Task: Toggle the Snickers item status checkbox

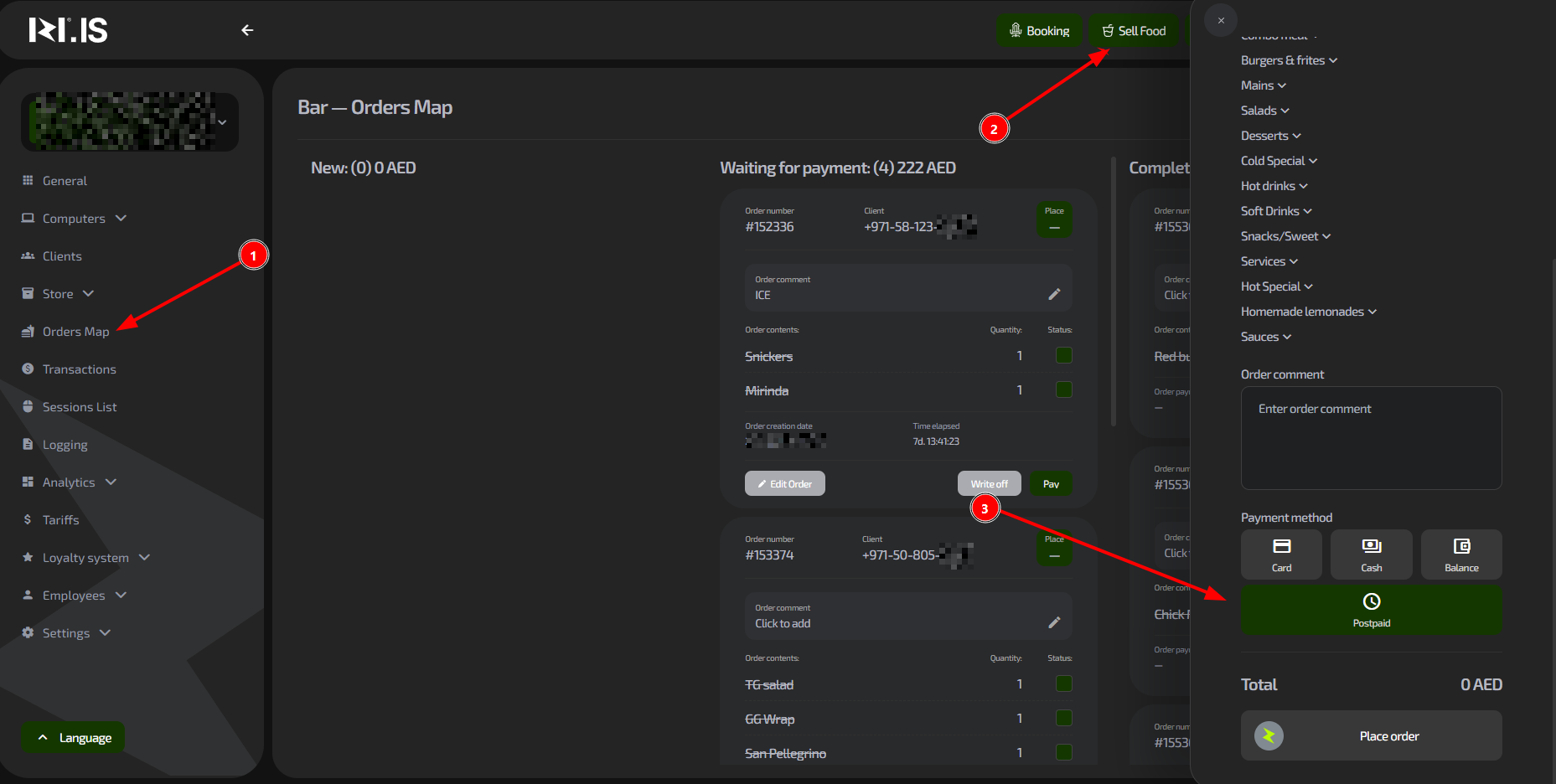Action: tap(1064, 355)
